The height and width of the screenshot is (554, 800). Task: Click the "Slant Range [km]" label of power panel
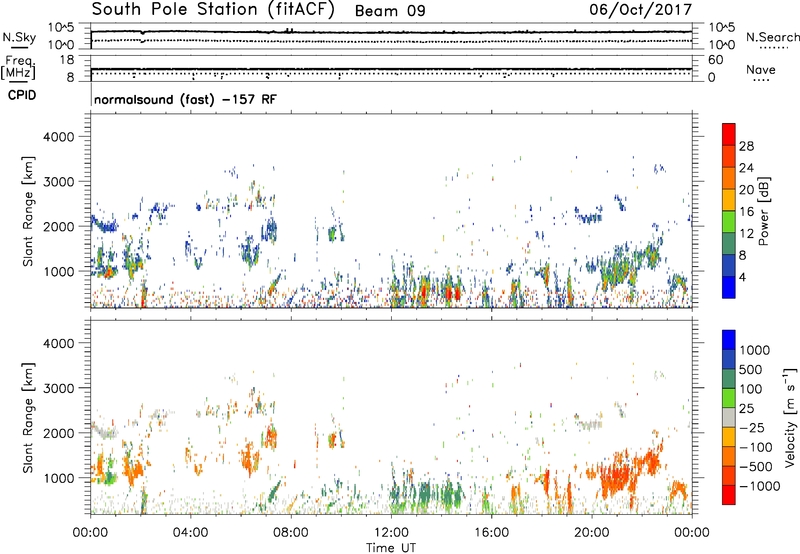click(x=28, y=211)
